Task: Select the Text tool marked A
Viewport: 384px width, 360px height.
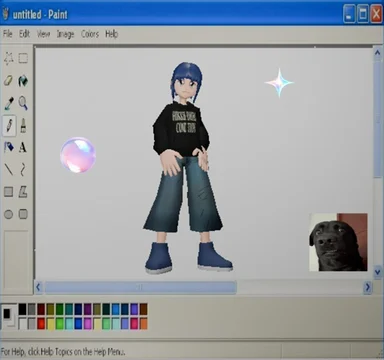Action: 23,147
